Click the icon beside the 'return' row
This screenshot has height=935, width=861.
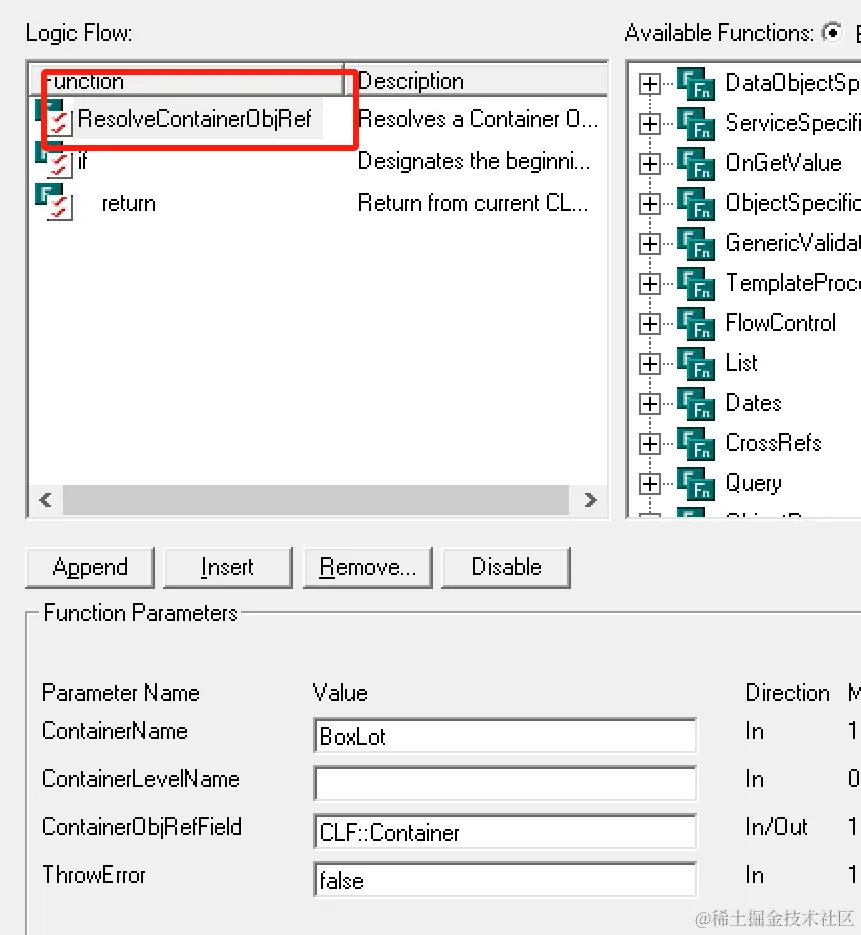point(54,202)
